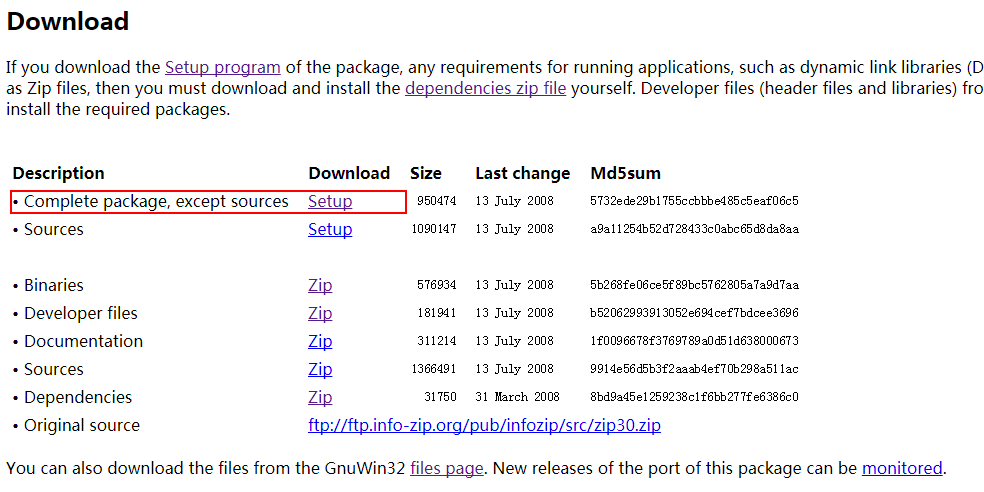Image resolution: width=984 pixels, height=492 pixels.
Task: Download the Dependencies Zip file
Action: 320,398
